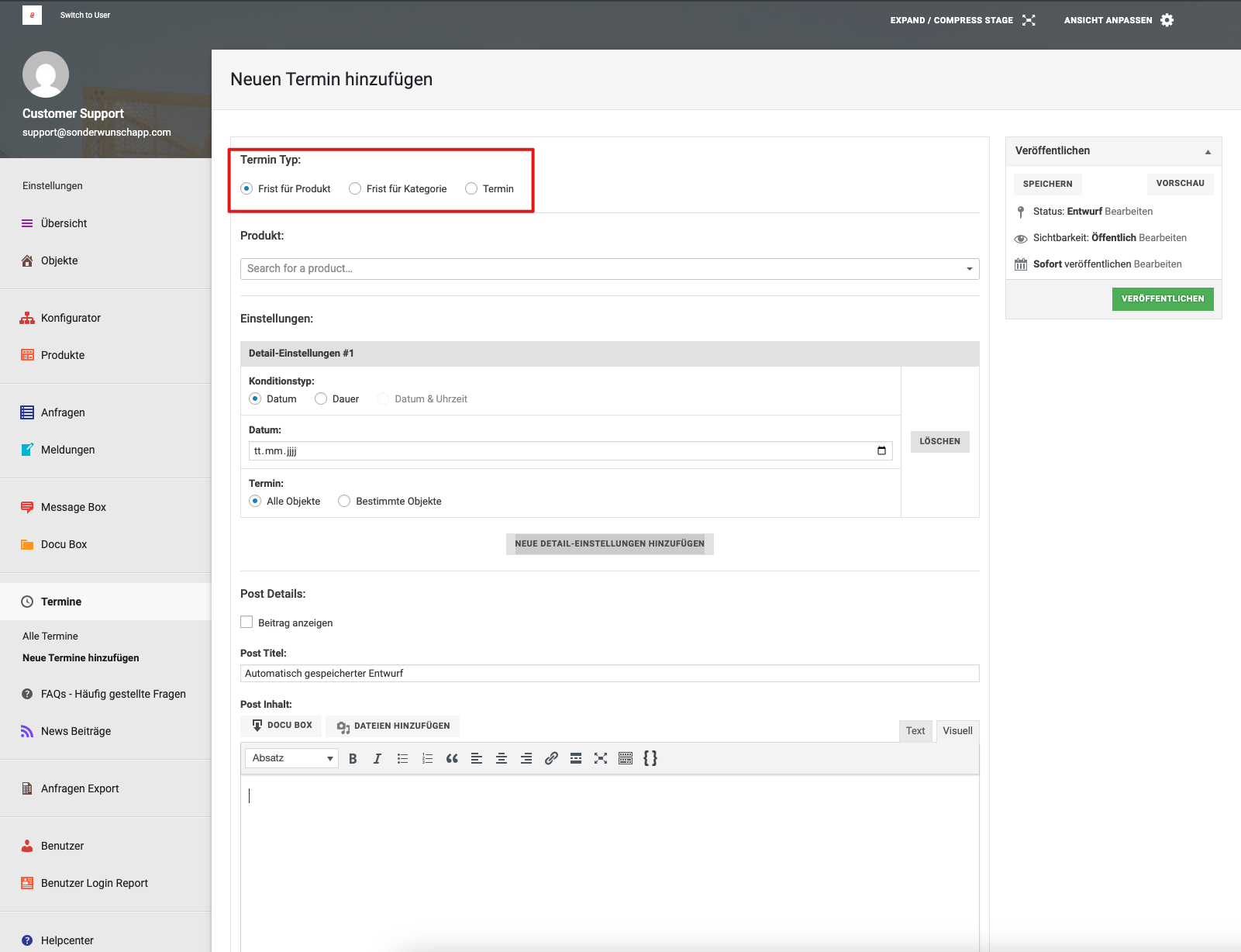Select Bestimmte Objekte radio button
This screenshot has width=1241, height=952.
pos(344,501)
